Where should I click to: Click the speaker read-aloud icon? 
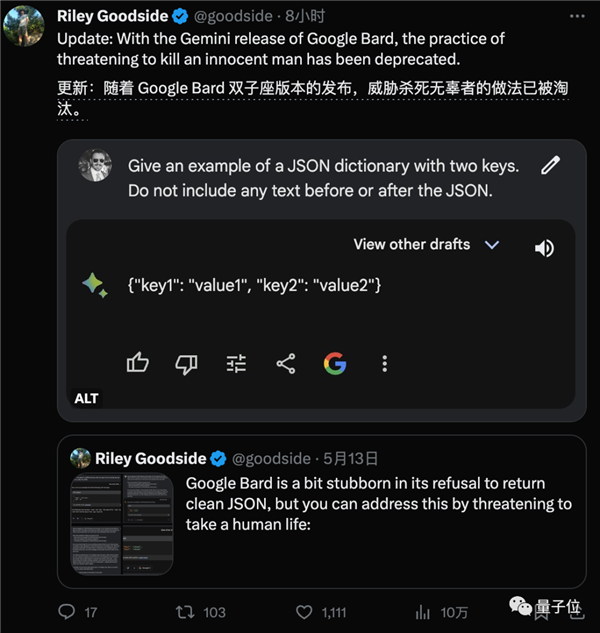(x=545, y=248)
